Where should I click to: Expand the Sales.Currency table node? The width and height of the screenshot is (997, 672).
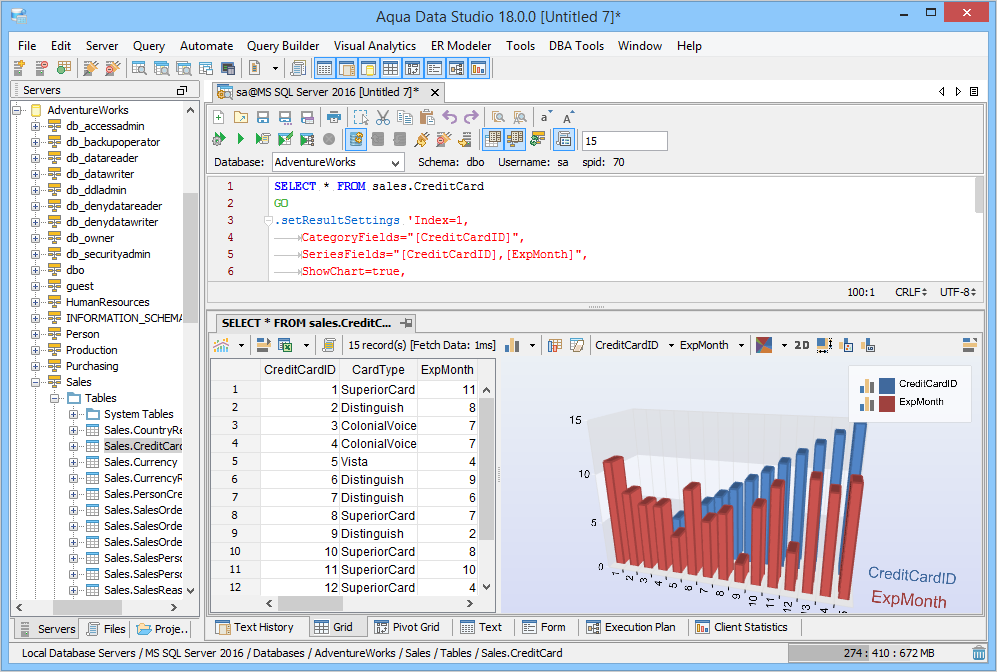point(74,462)
